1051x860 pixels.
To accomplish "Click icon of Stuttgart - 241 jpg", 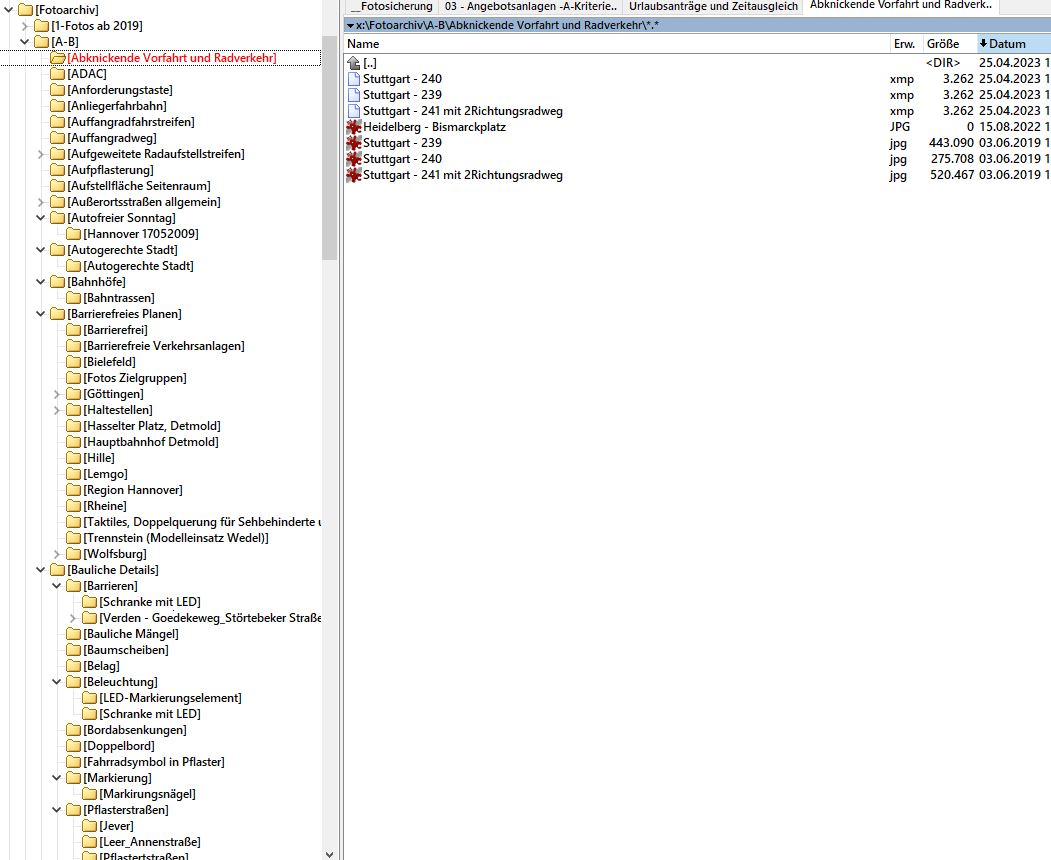I will point(354,175).
